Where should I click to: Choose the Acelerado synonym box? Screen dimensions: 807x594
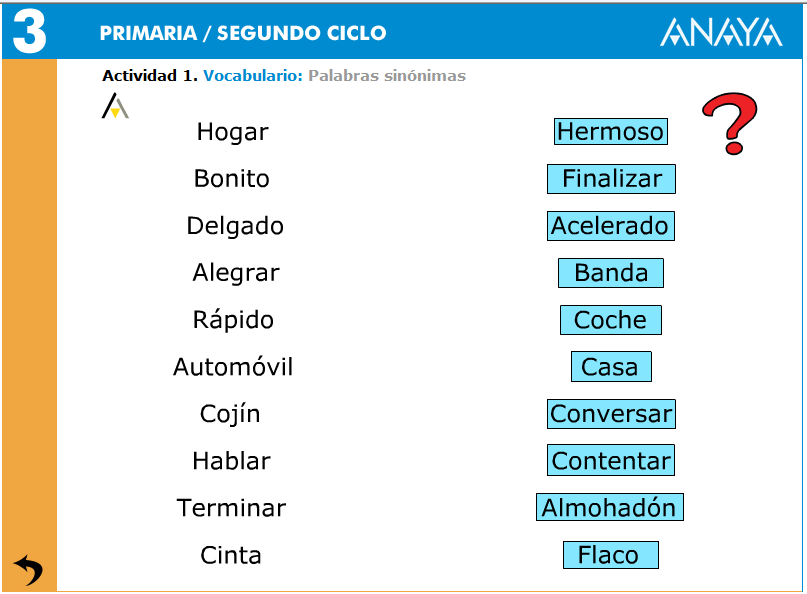pyautogui.click(x=610, y=226)
